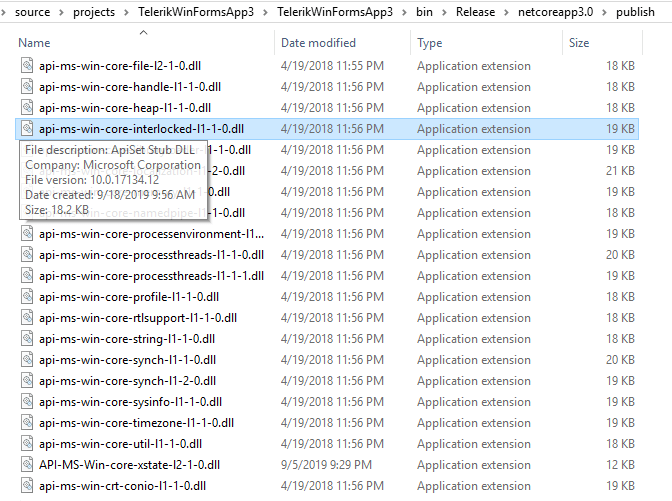Go to 'Release' folder in address bar
This screenshot has width=672, height=501.
click(x=475, y=12)
